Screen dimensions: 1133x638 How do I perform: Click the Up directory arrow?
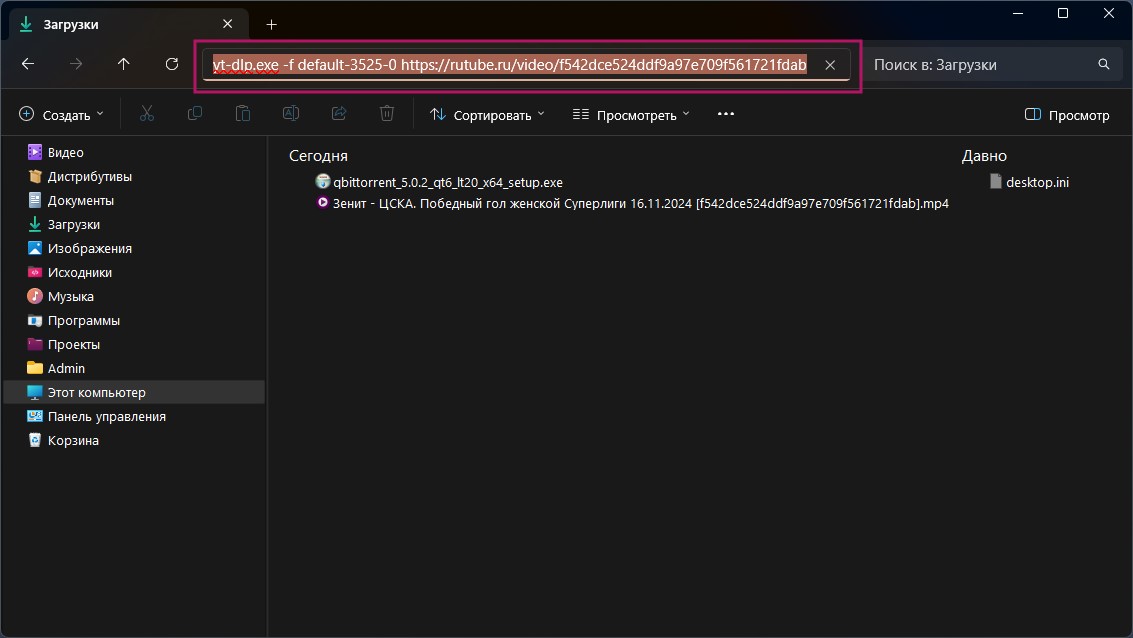click(x=124, y=64)
